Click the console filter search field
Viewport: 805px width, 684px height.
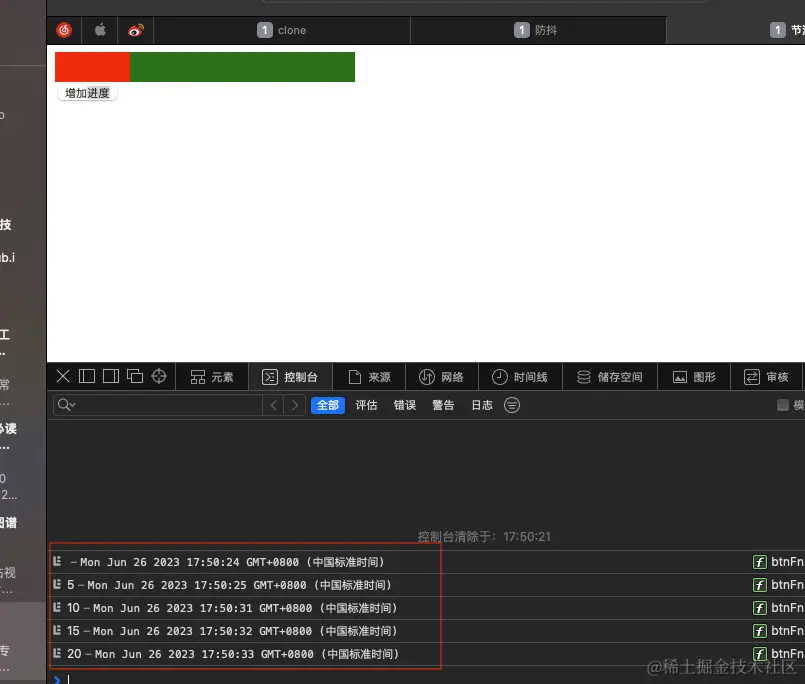tap(158, 405)
